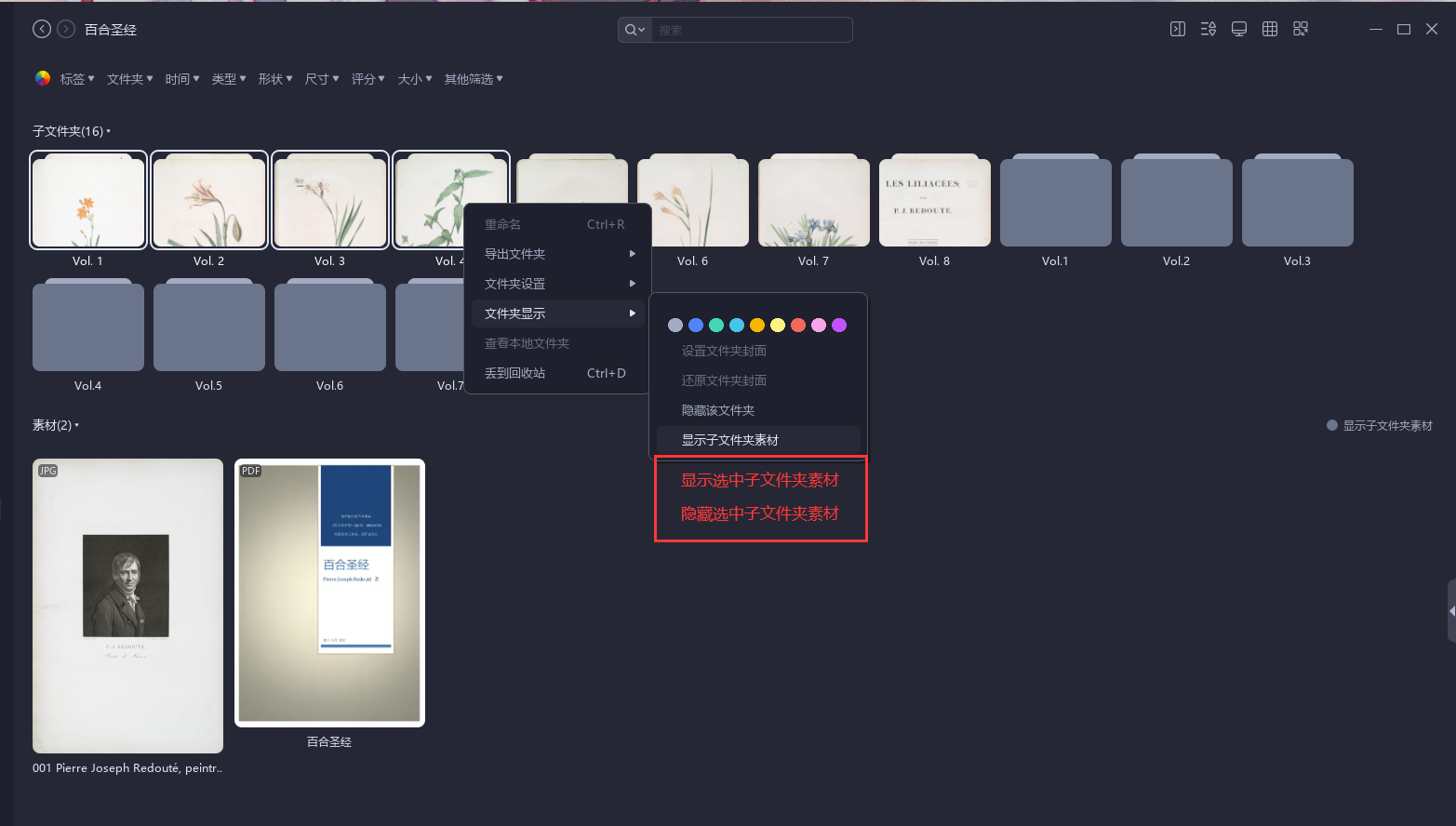Open the 导出文件夹 submenu

556,254
